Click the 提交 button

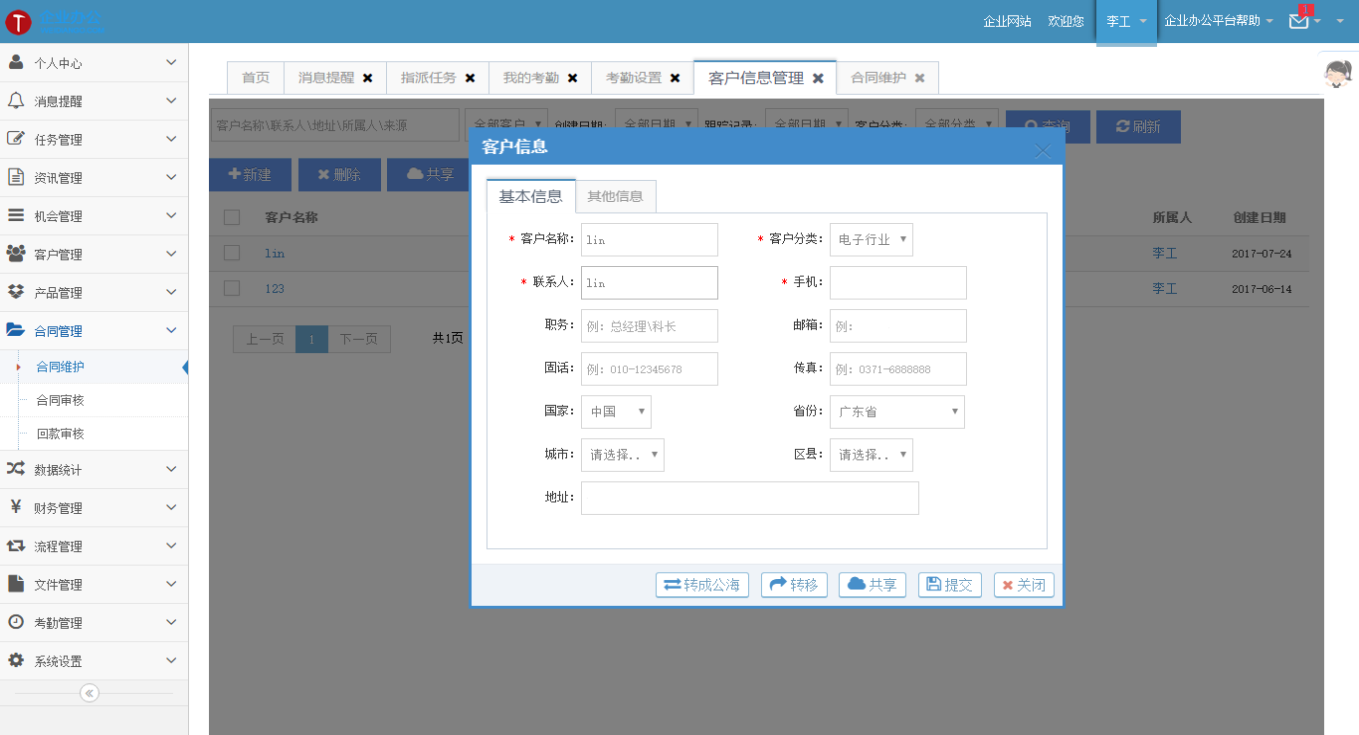950,585
